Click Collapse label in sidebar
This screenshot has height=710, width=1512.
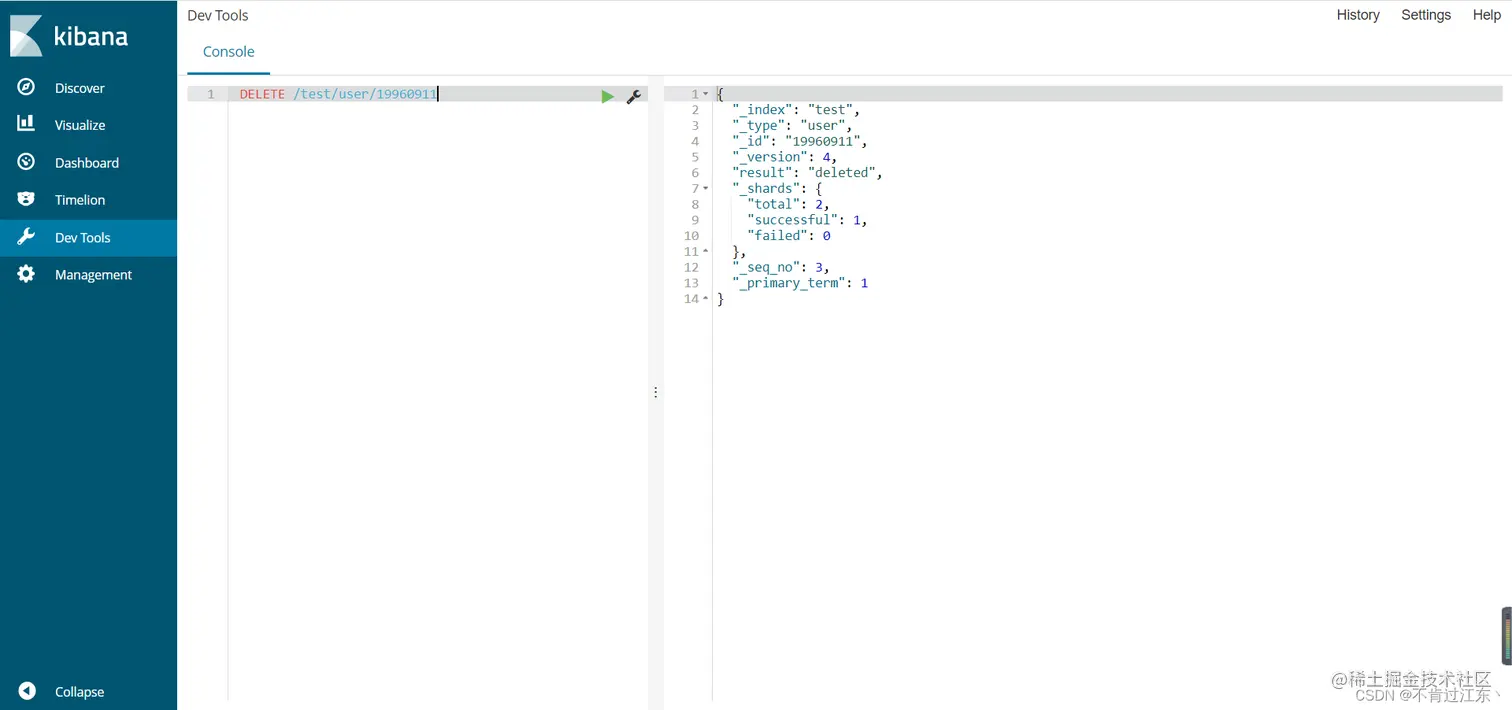click(x=79, y=692)
